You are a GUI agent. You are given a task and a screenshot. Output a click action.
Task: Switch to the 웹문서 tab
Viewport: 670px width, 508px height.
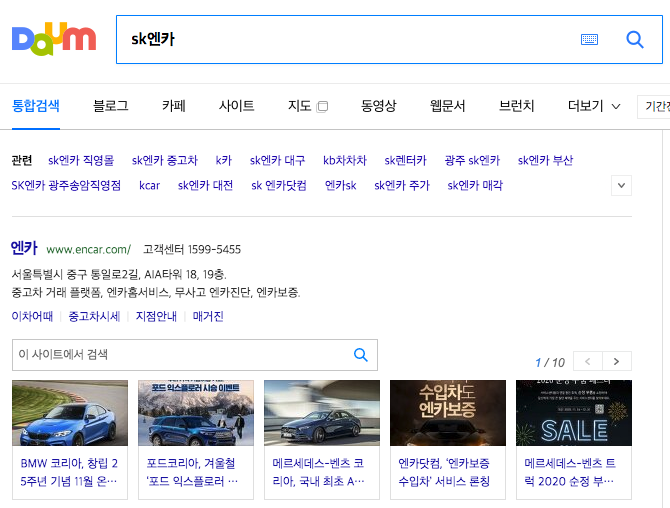pos(447,106)
